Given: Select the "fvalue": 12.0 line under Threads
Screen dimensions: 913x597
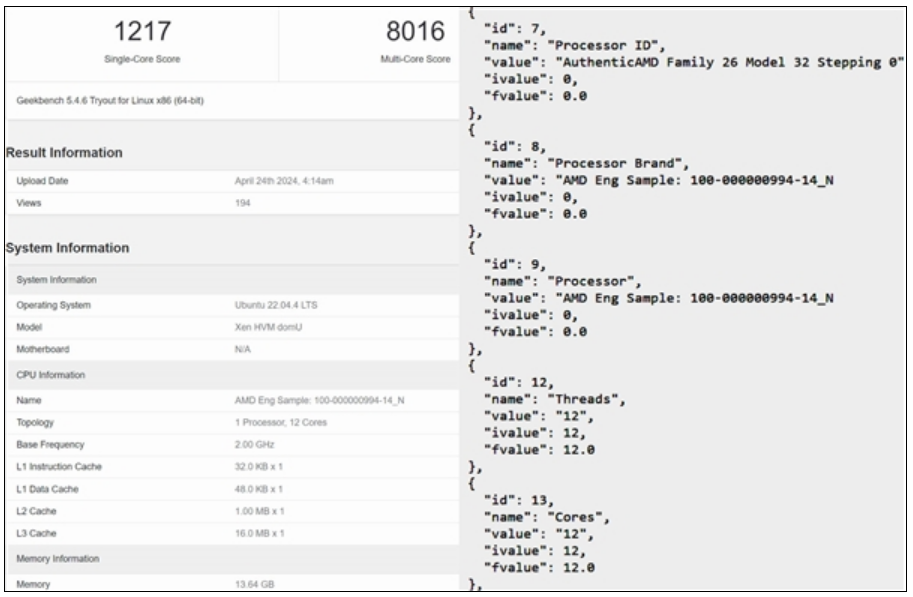Looking at the screenshot, I should [x=539, y=450].
